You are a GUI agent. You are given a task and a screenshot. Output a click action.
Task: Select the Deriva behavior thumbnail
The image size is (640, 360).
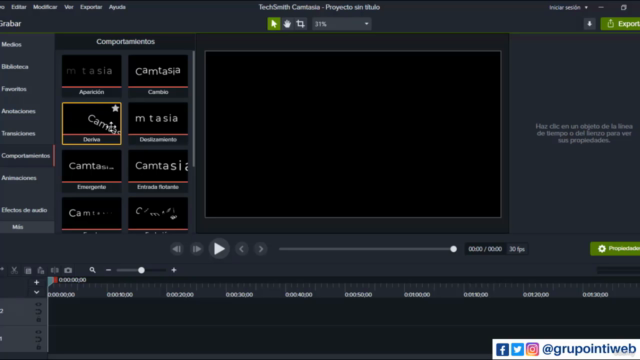tap(91, 123)
